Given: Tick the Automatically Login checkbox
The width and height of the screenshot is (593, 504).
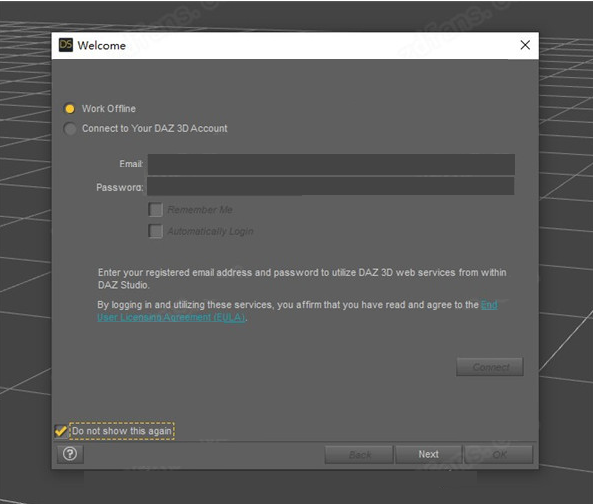Looking at the screenshot, I should [155, 231].
